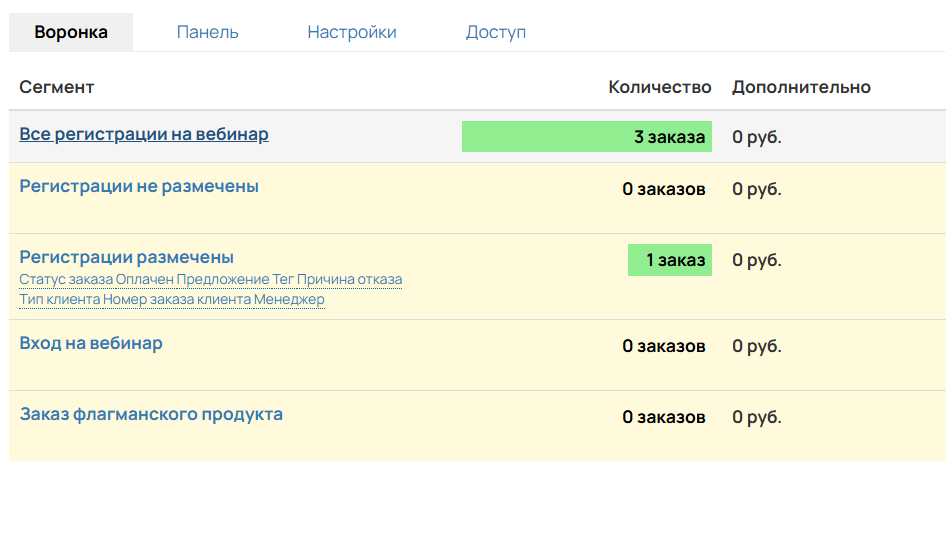The width and height of the screenshot is (946, 540).
Task: Open the Регистрации не размечены segment
Action: 139,186
